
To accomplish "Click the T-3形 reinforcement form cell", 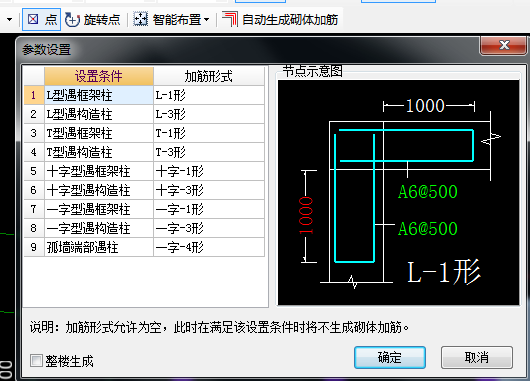I will tap(209, 152).
